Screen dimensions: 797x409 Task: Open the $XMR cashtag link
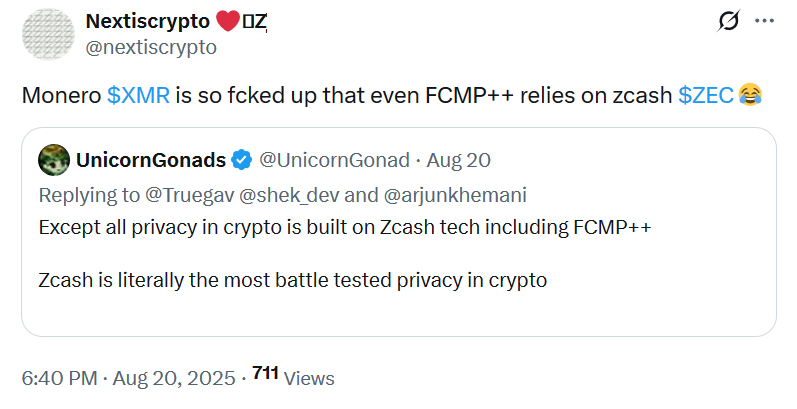coord(139,95)
